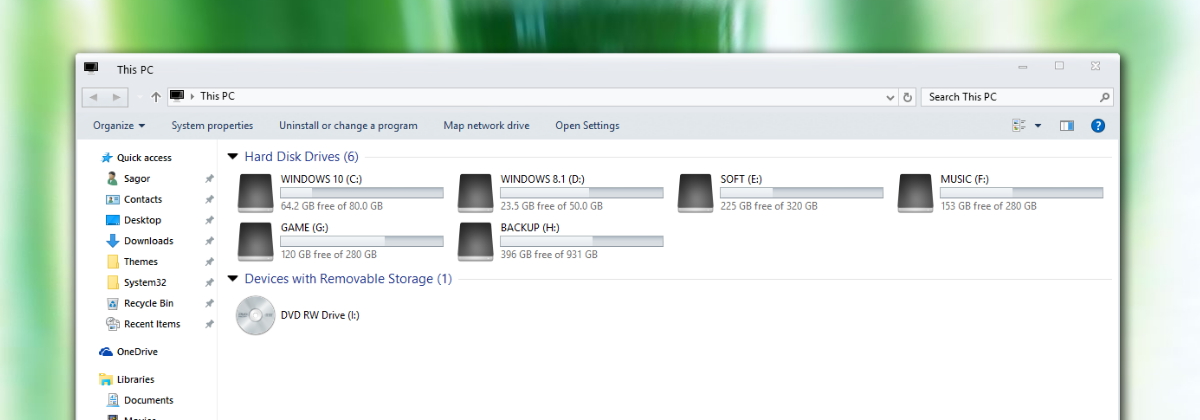This screenshot has height=420, width=1200.
Task: Click Open Settings in toolbar
Action: pyautogui.click(x=587, y=126)
